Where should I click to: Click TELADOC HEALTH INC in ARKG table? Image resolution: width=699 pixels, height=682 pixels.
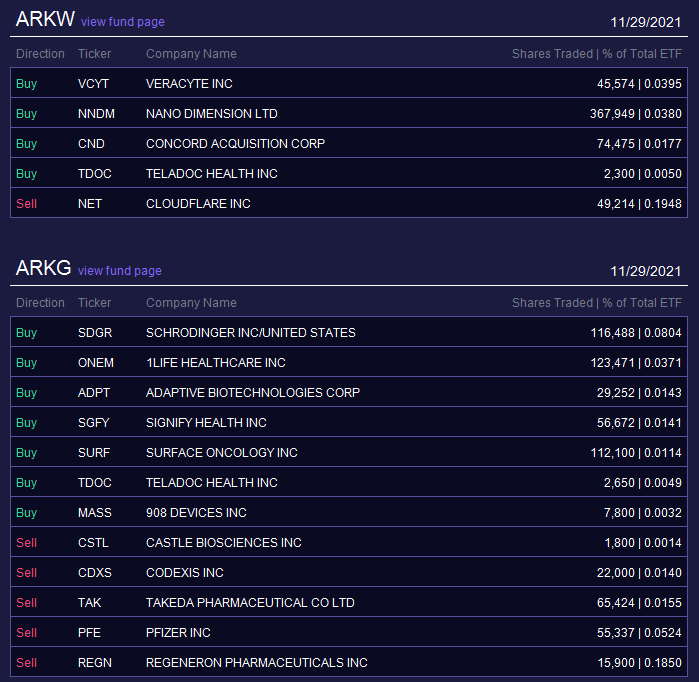(x=211, y=482)
